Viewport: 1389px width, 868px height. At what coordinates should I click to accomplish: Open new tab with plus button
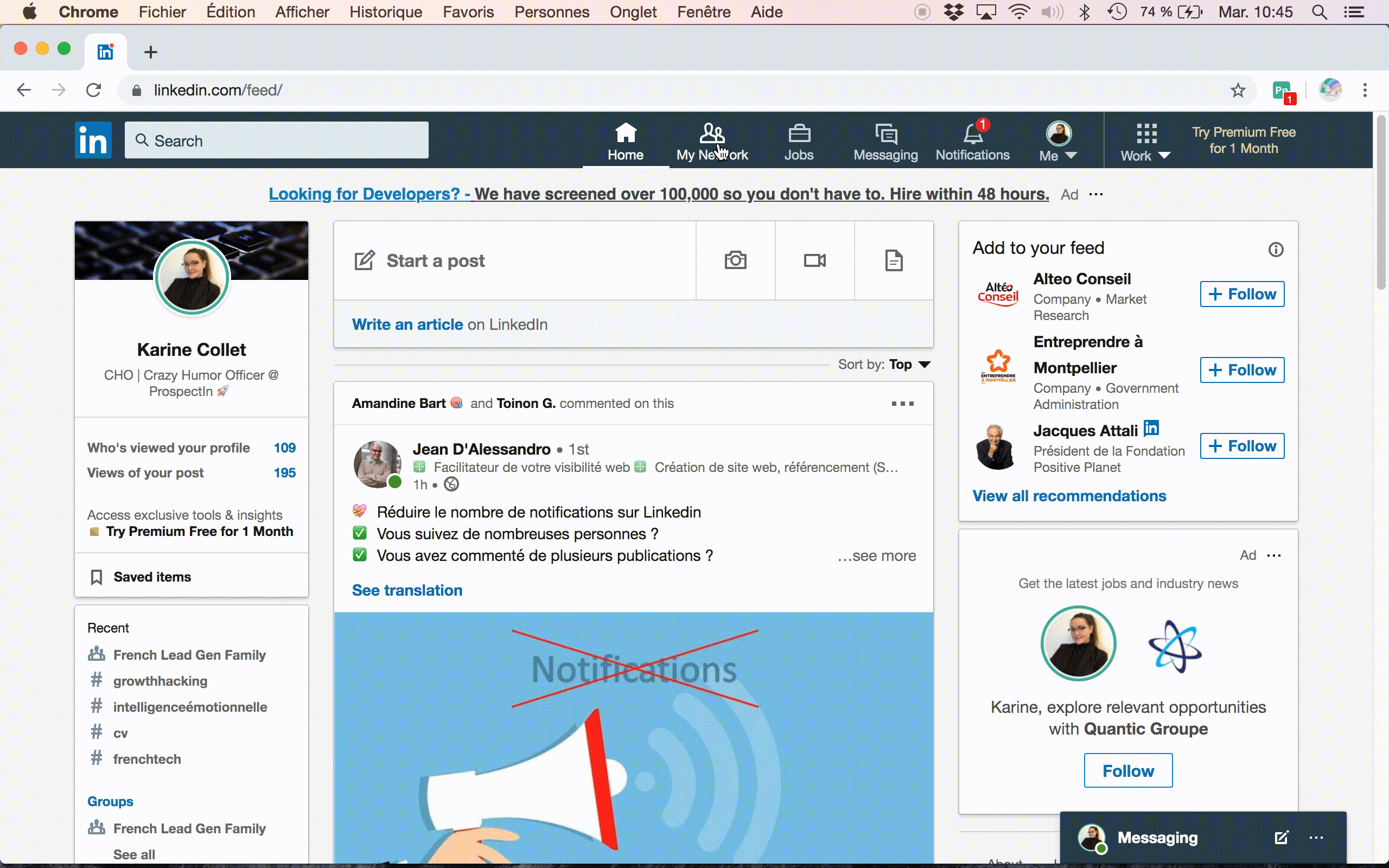click(150, 52)
